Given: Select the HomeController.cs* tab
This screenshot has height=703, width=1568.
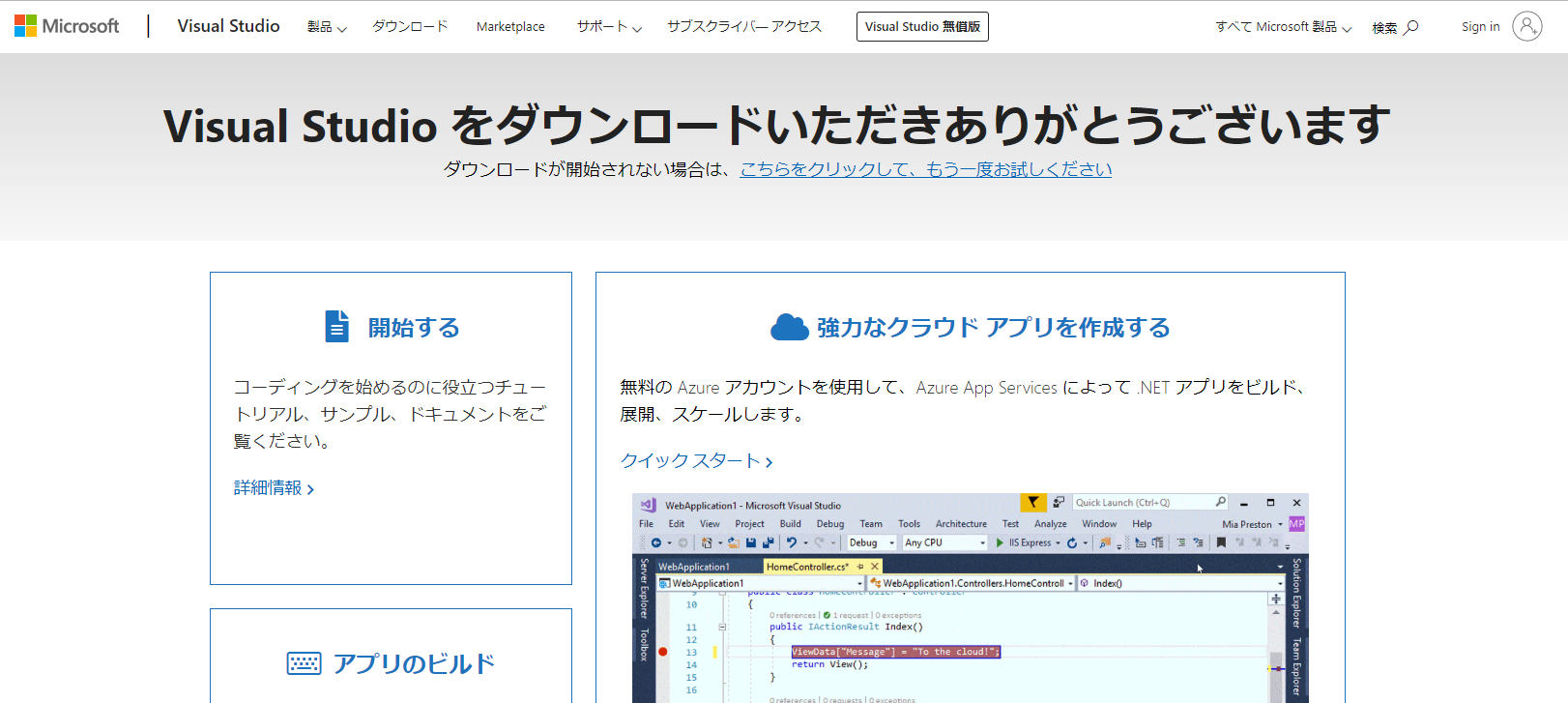Looking at the screenshot, I should pyautogui.click(x=807, y=567).
